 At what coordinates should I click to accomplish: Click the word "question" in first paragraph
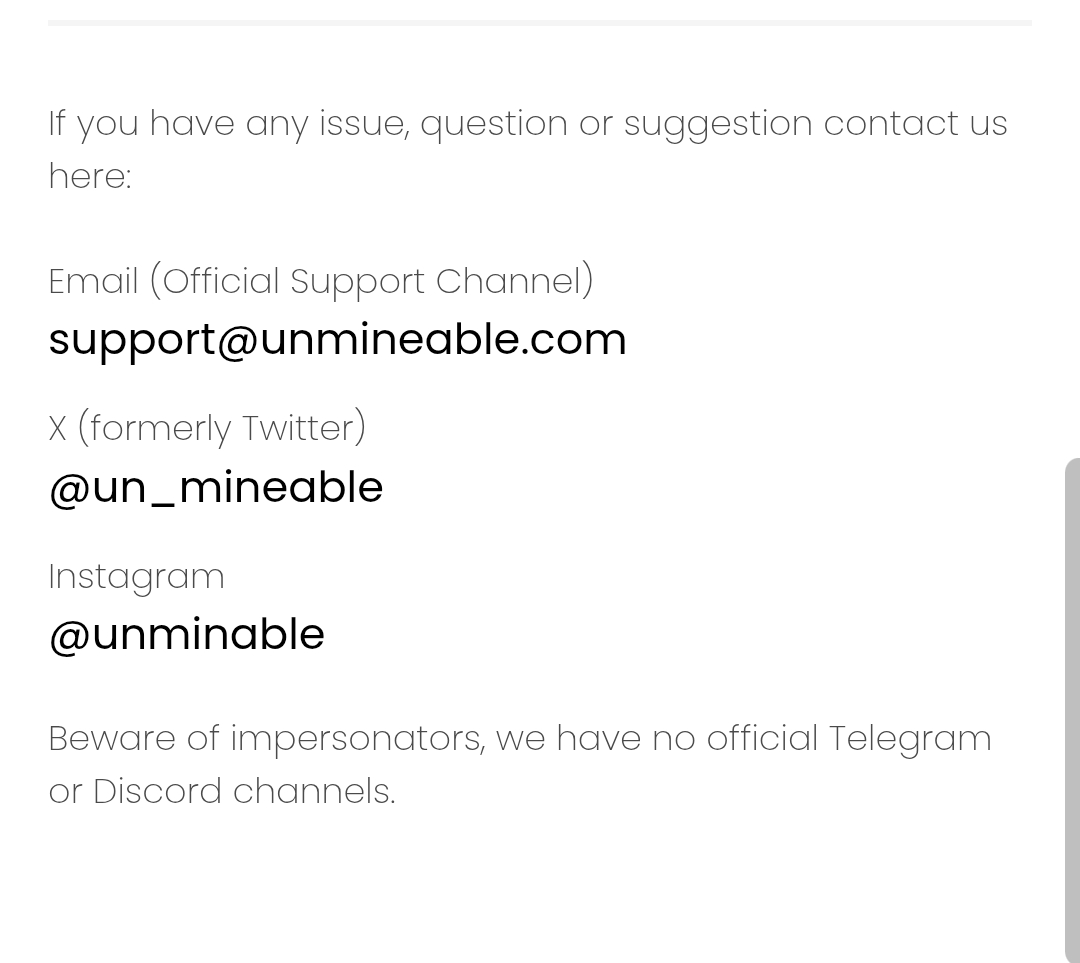tap(494, 123)
